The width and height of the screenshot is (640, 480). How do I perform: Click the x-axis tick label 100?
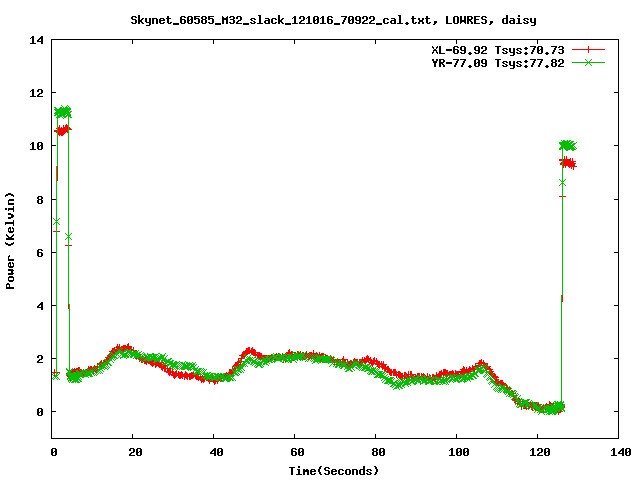(x=459, y=452)
